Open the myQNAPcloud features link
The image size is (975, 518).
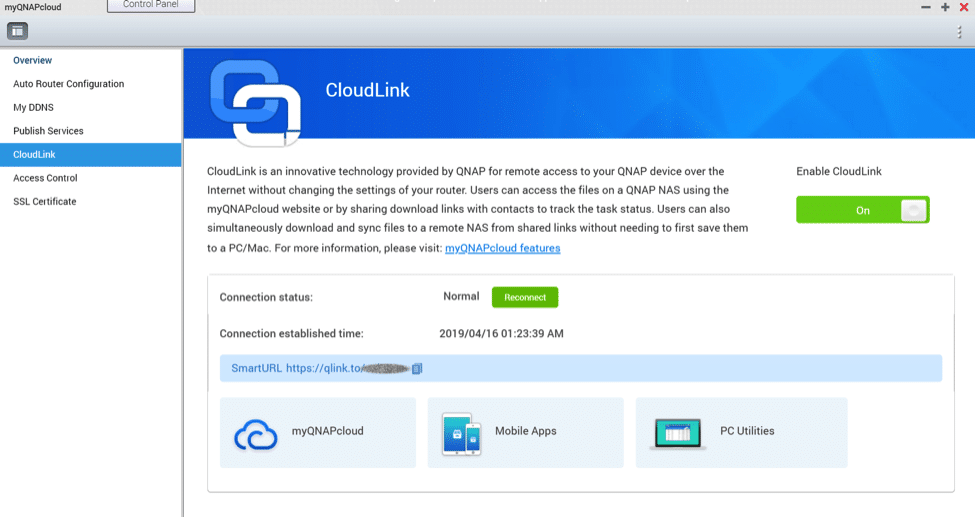click(x=502, y=248)
